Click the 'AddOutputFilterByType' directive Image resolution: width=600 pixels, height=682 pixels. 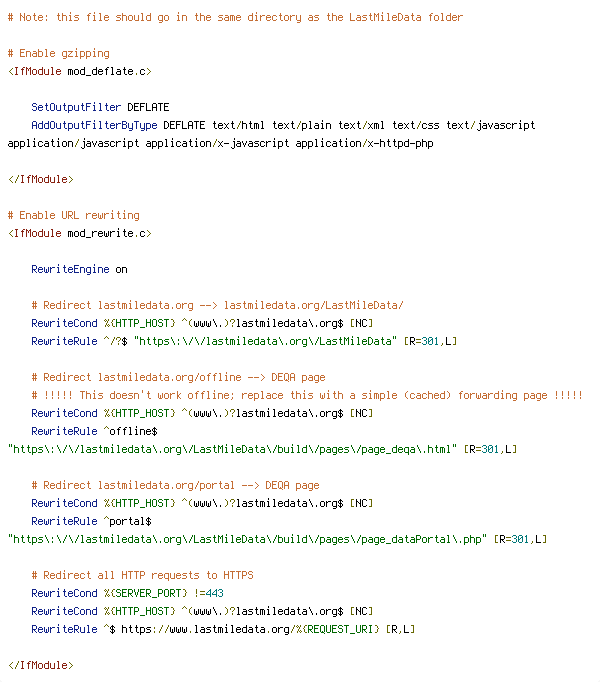point(94,125)
